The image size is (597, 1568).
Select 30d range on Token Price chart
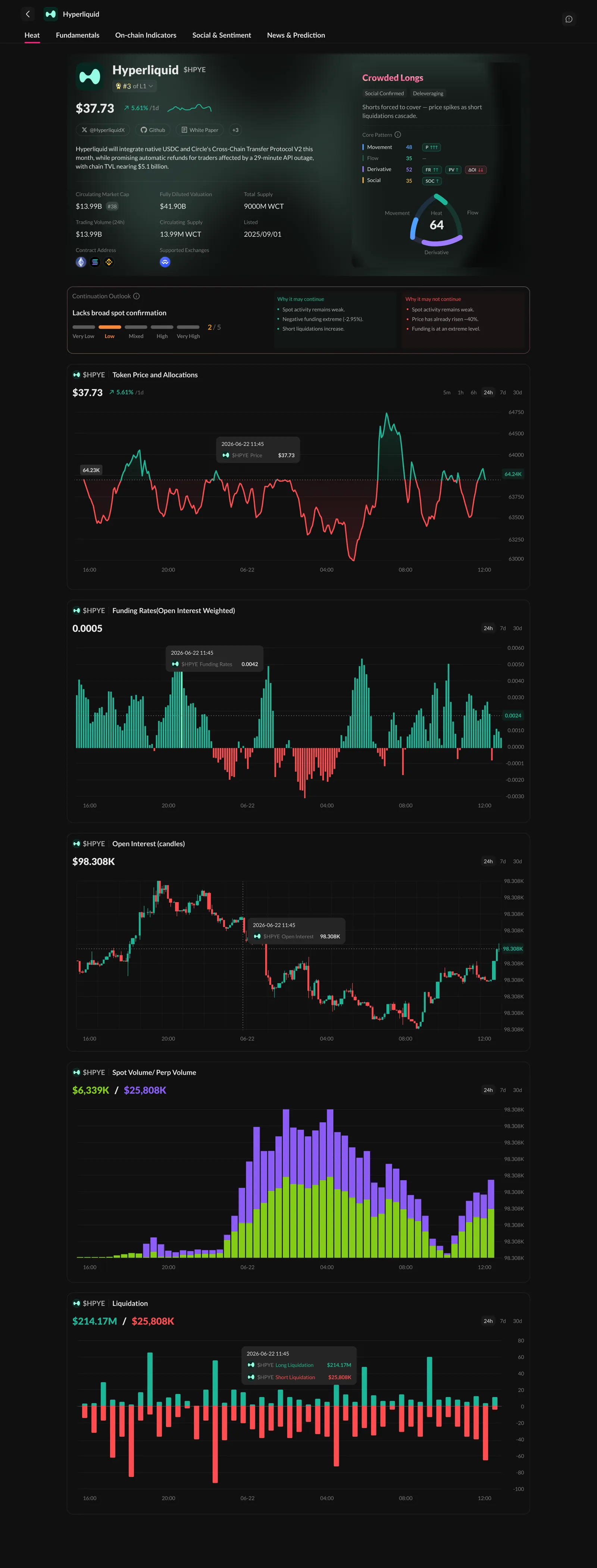[517, 393]
